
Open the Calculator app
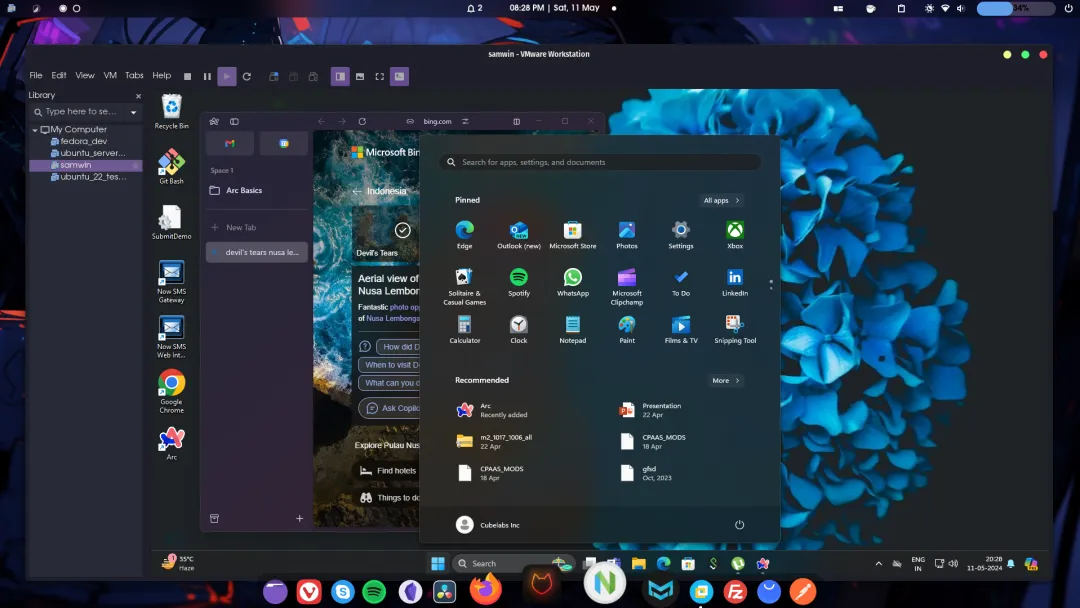click(464, 329)
